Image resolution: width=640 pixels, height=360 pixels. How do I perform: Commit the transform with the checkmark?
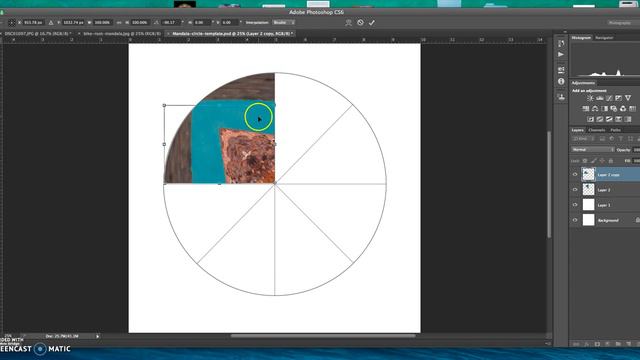(371, 23)
